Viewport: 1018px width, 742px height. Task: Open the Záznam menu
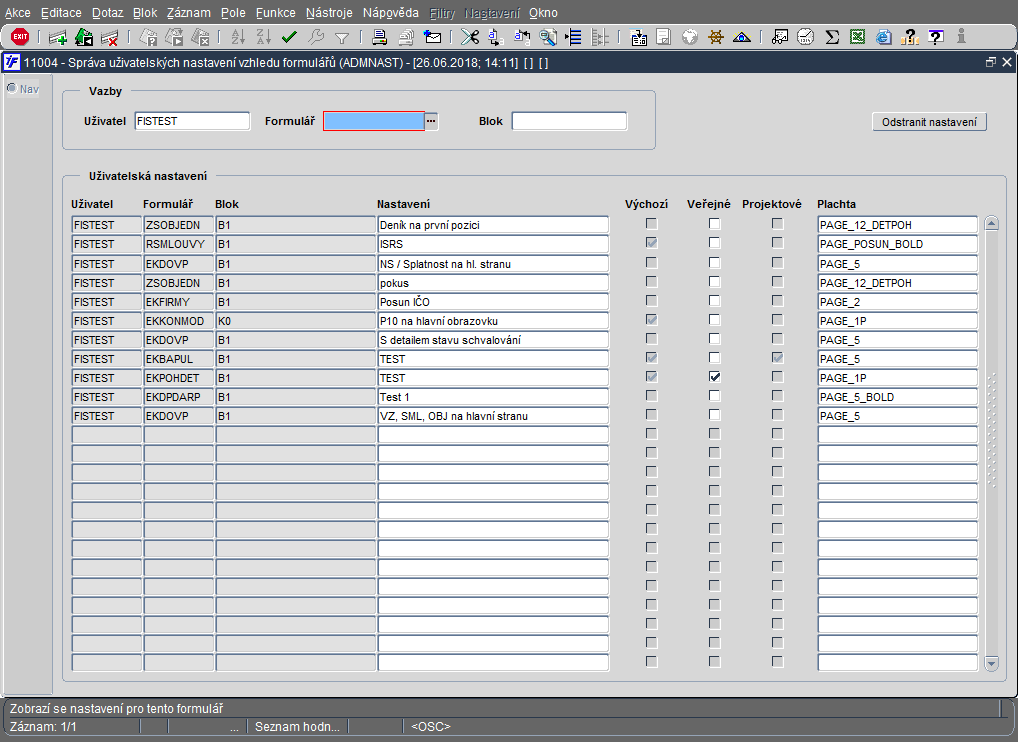point(188,13)
